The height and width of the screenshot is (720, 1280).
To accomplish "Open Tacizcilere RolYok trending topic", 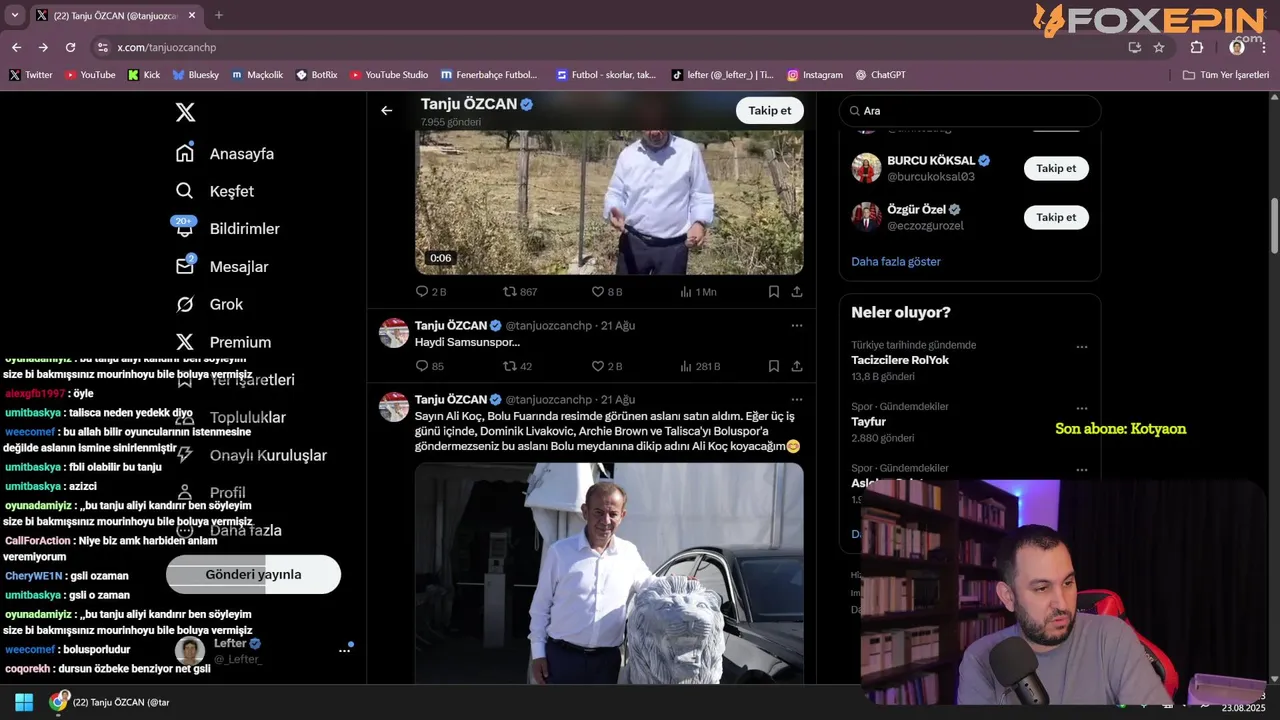I will click(900, 360).
